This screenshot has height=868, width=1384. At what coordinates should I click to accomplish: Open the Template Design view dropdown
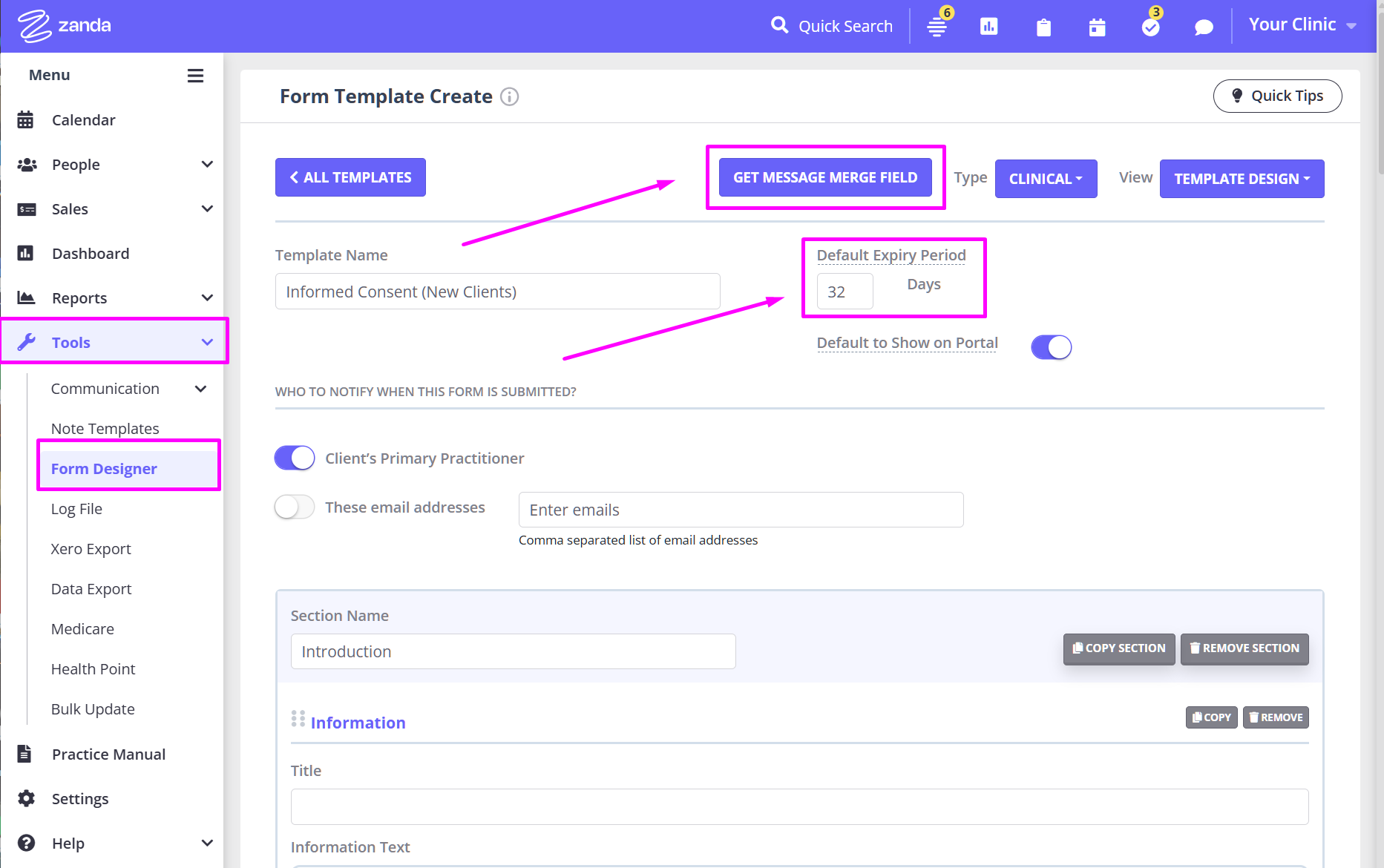[1242, 179]
